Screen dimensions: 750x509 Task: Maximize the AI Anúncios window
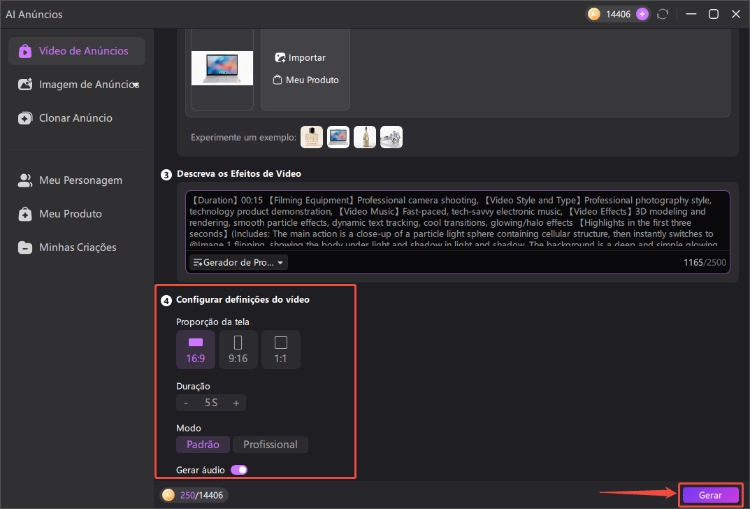(714, 14)
